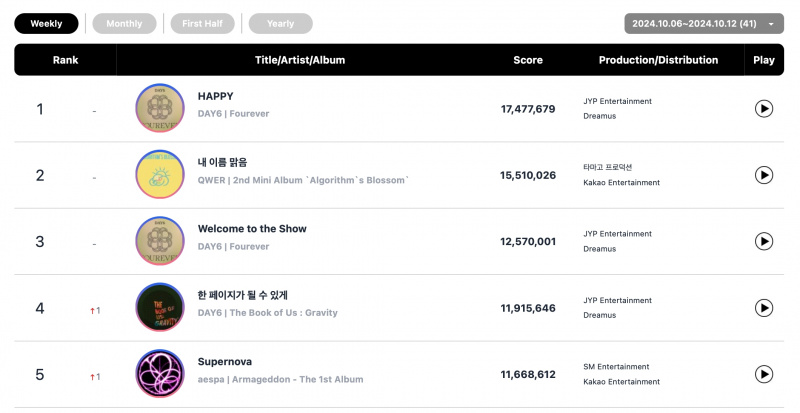Screen dimensions: 800x413
Task: Open the Algorithm's Blossom yellow album cover
Action: tap(160, 175)
